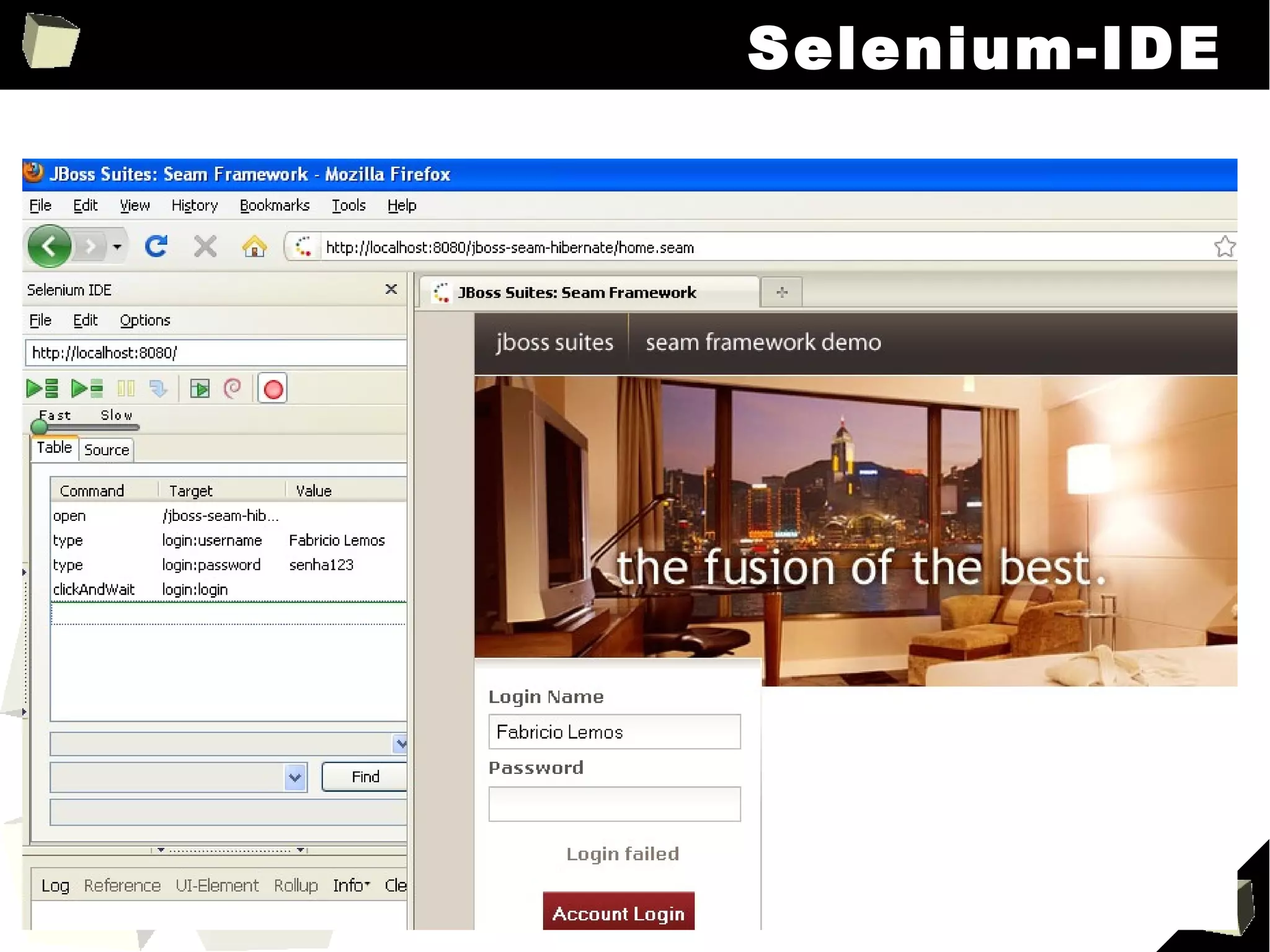Click the Login Name input field
Image resolution: width=1270 pixels, height=952 pixels.
pos(615,732)
